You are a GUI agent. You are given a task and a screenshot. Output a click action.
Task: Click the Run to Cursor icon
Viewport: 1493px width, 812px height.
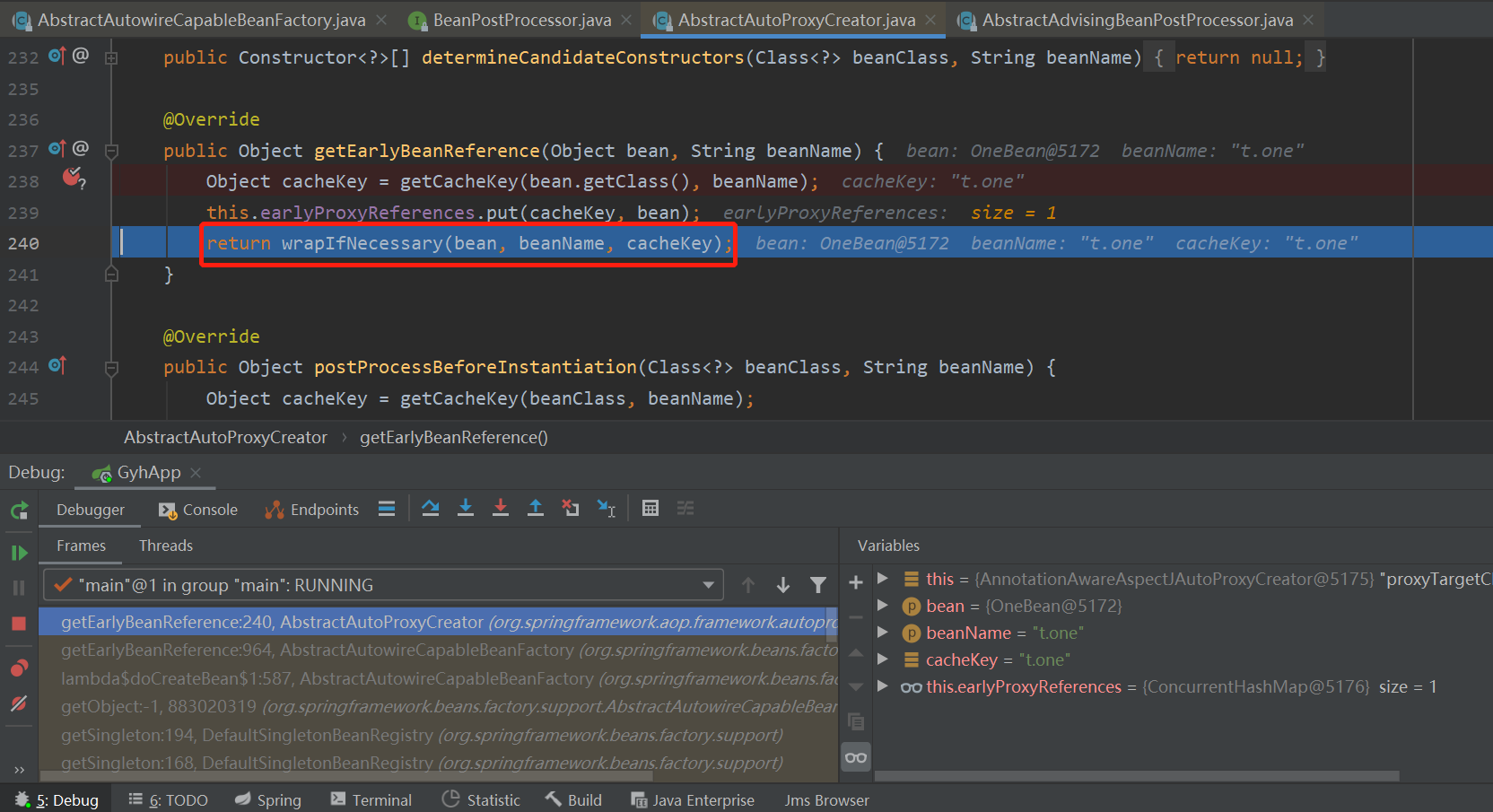point(607,508)
